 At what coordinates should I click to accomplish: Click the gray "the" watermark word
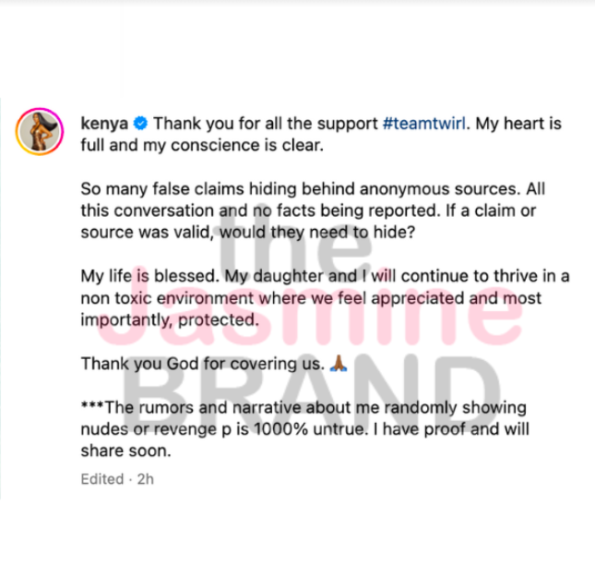294,243
